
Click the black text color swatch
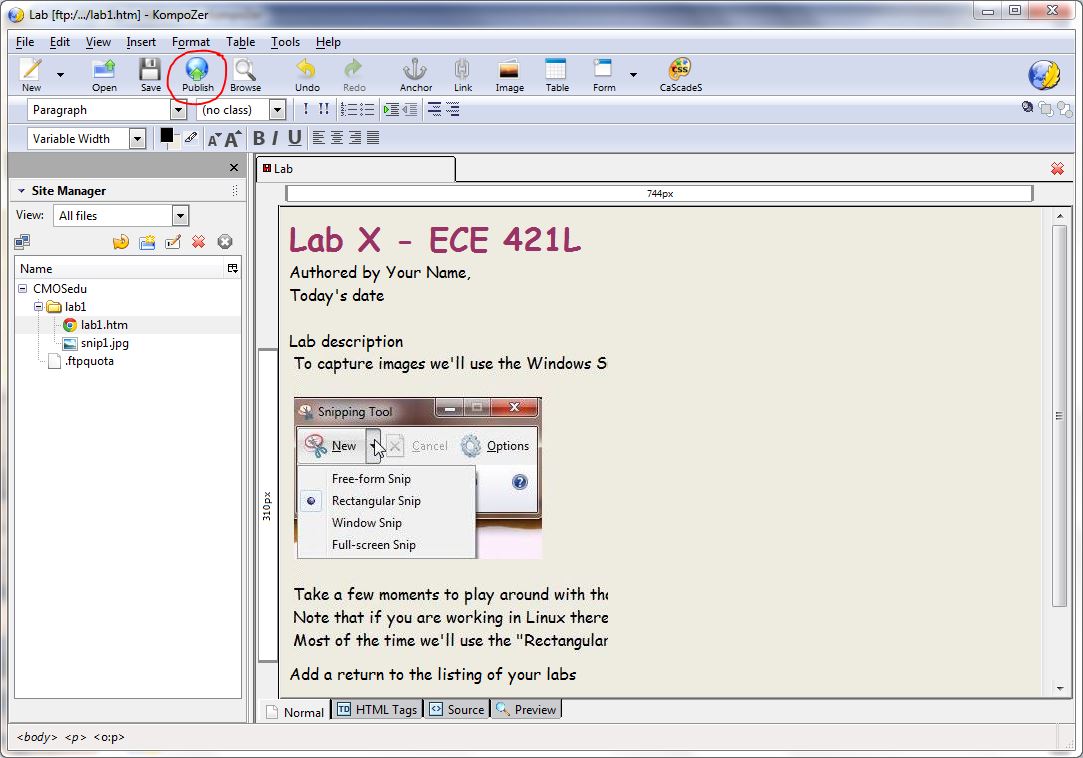(x=167, y=135)
